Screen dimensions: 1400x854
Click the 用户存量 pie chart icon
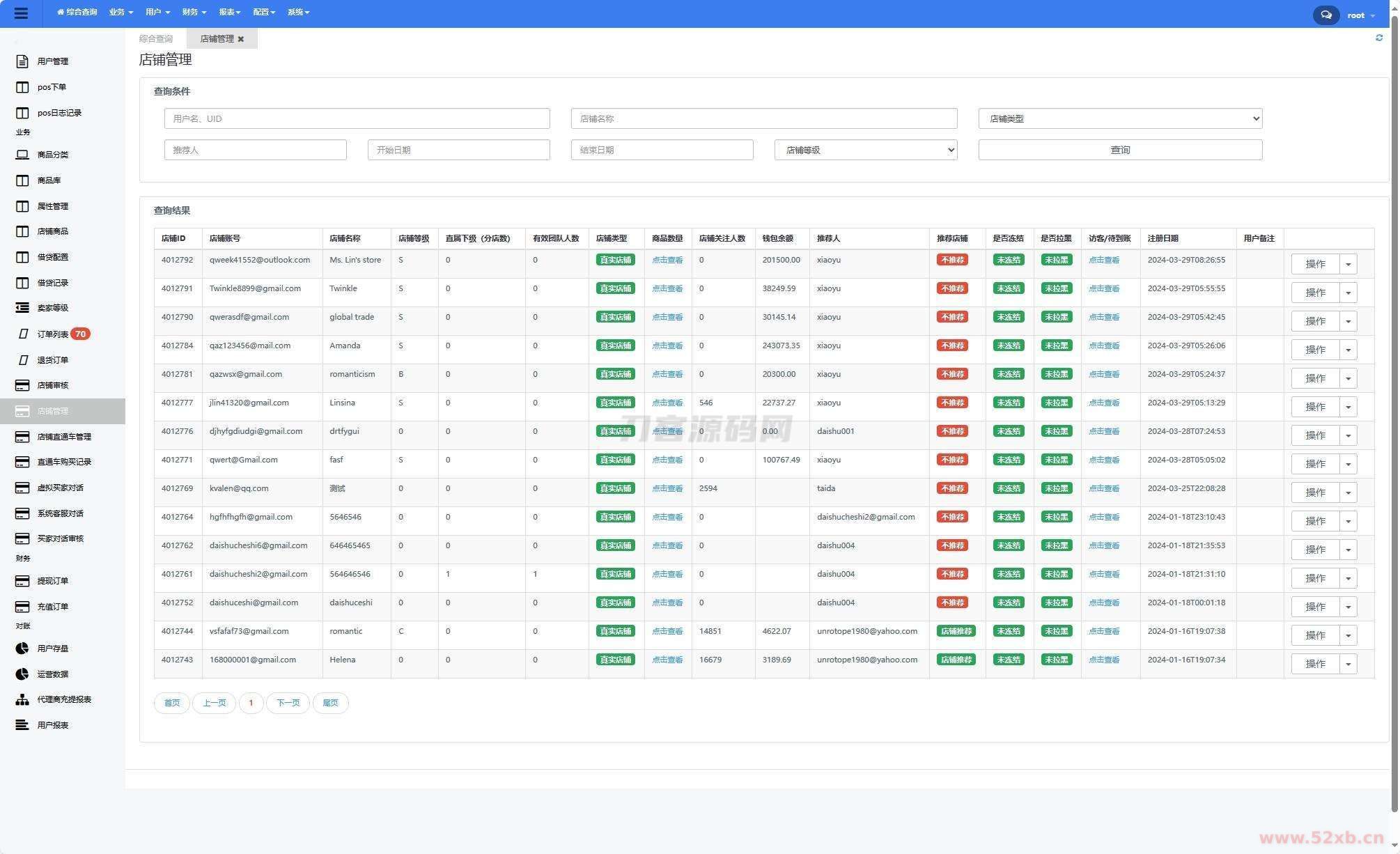[22, 649]
